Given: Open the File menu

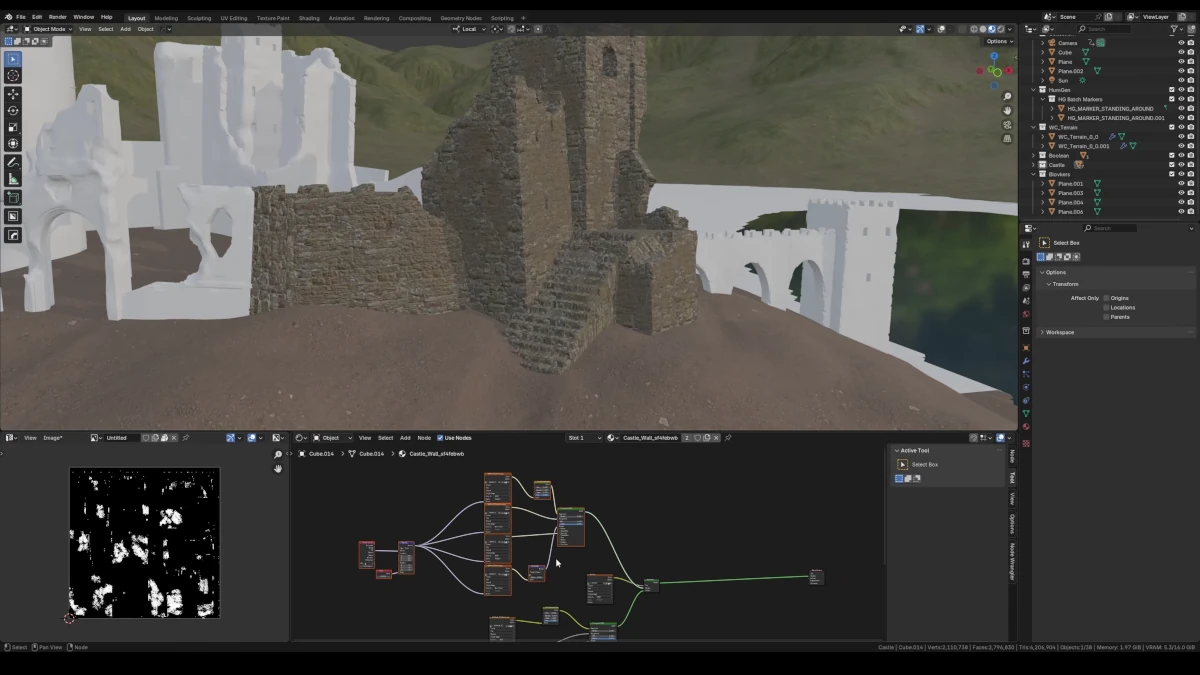Looking at the screenshot, I should 20,17.
